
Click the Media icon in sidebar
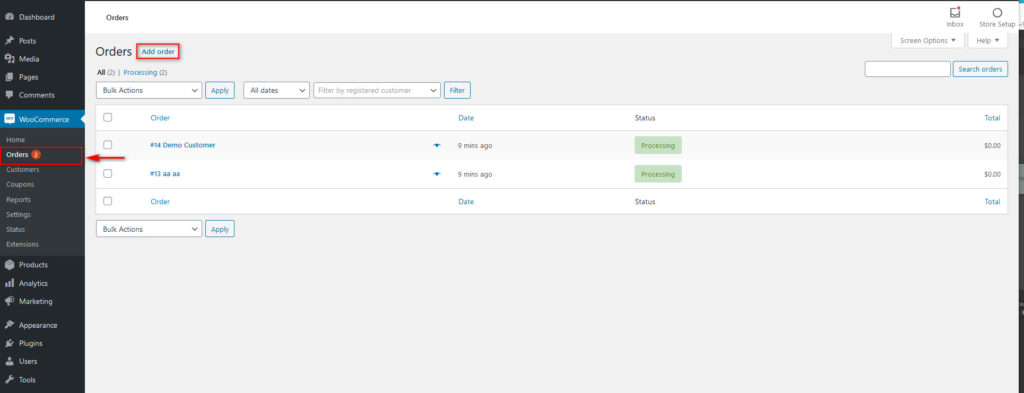pos(9,59)
